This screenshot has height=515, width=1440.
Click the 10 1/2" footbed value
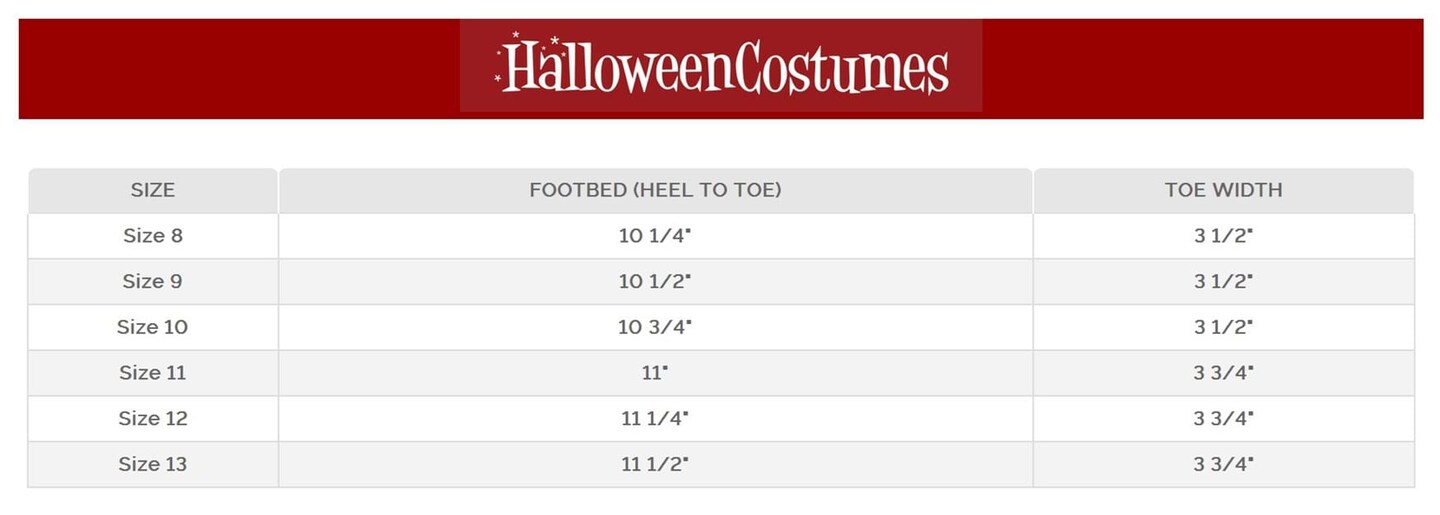pyautogui.click(x=655, y=282)
